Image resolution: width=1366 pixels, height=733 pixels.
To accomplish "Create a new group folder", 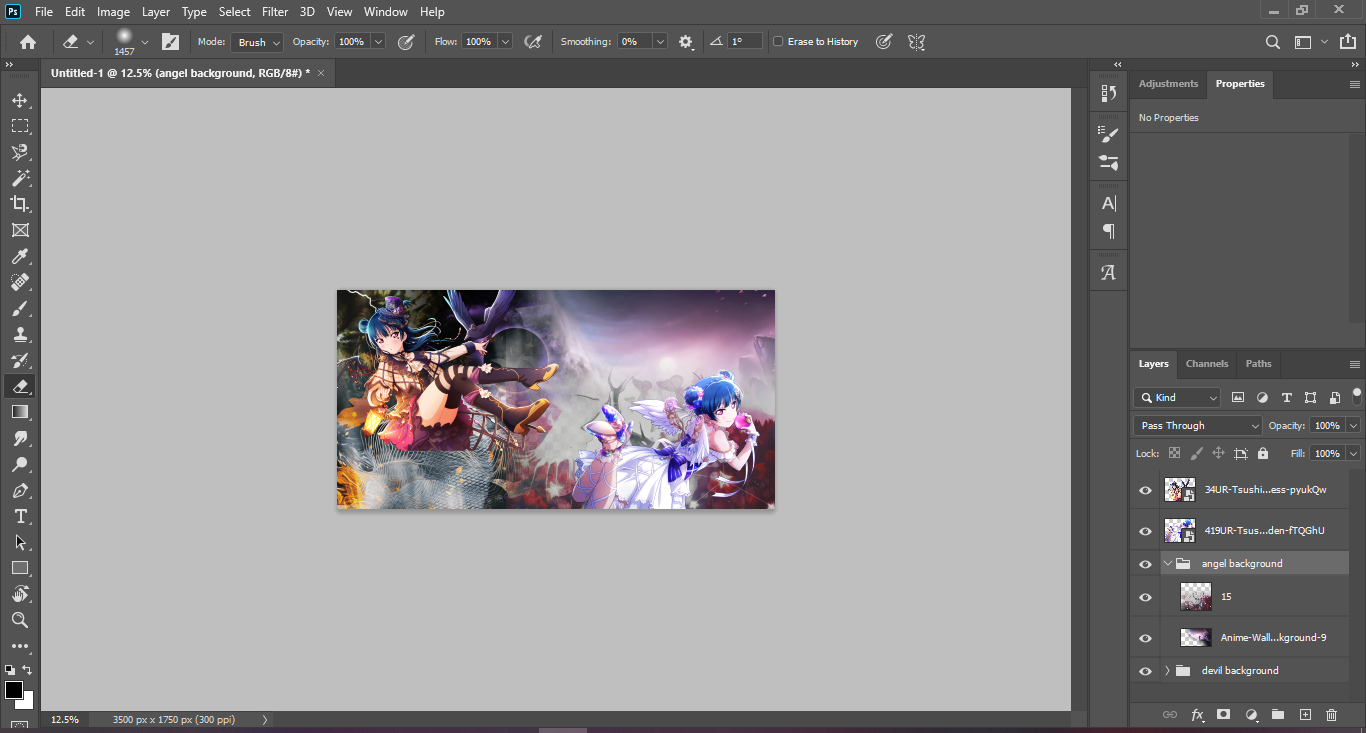I will pyautogui.click(x=1277, y=715).
